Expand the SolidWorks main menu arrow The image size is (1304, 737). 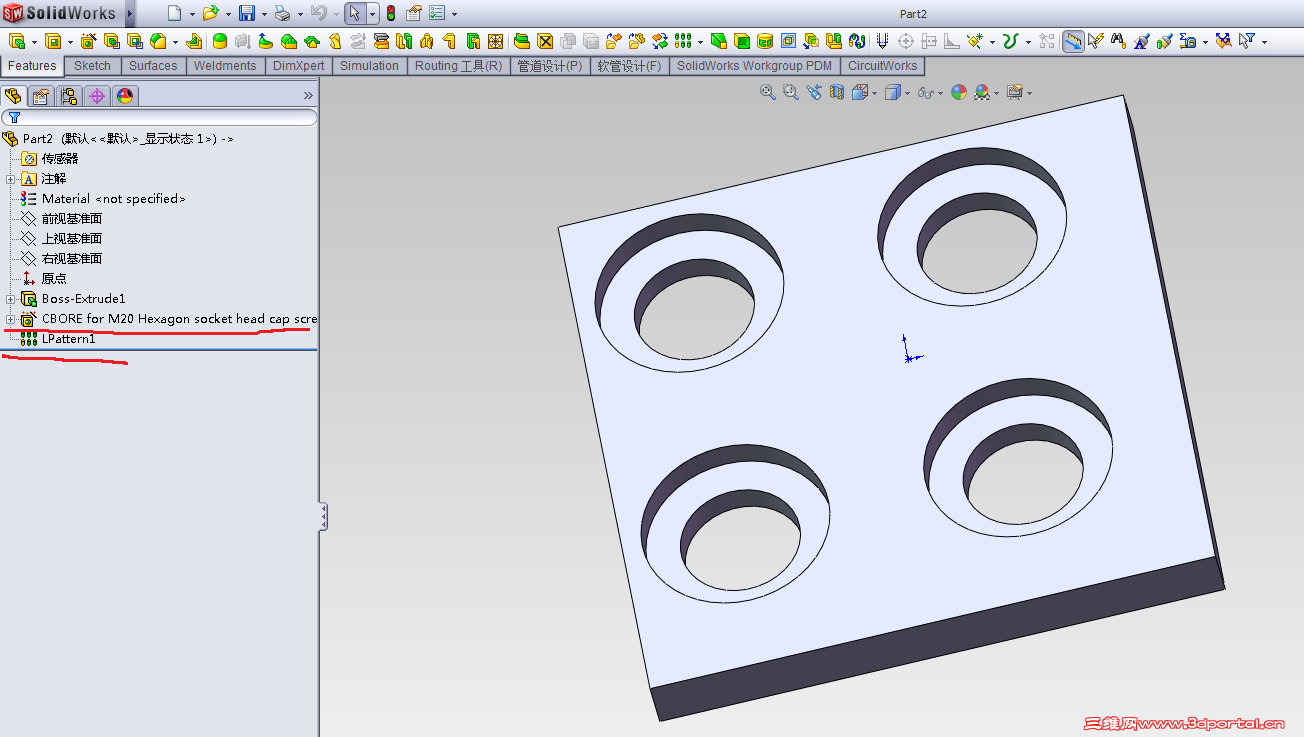(130, 13)
